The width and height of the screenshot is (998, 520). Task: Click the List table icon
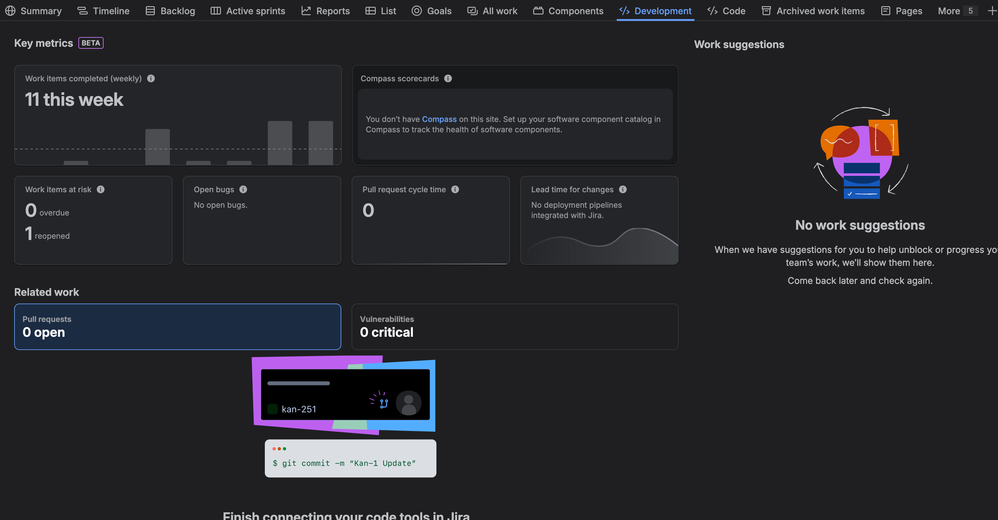(x=370, y=11)
